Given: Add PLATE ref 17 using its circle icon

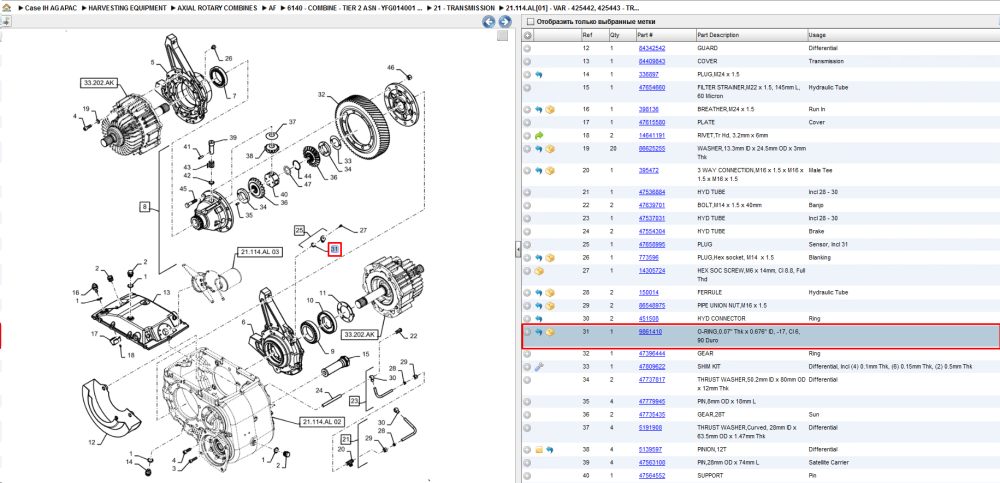Looking at the screenshot, I should [527, 122].
